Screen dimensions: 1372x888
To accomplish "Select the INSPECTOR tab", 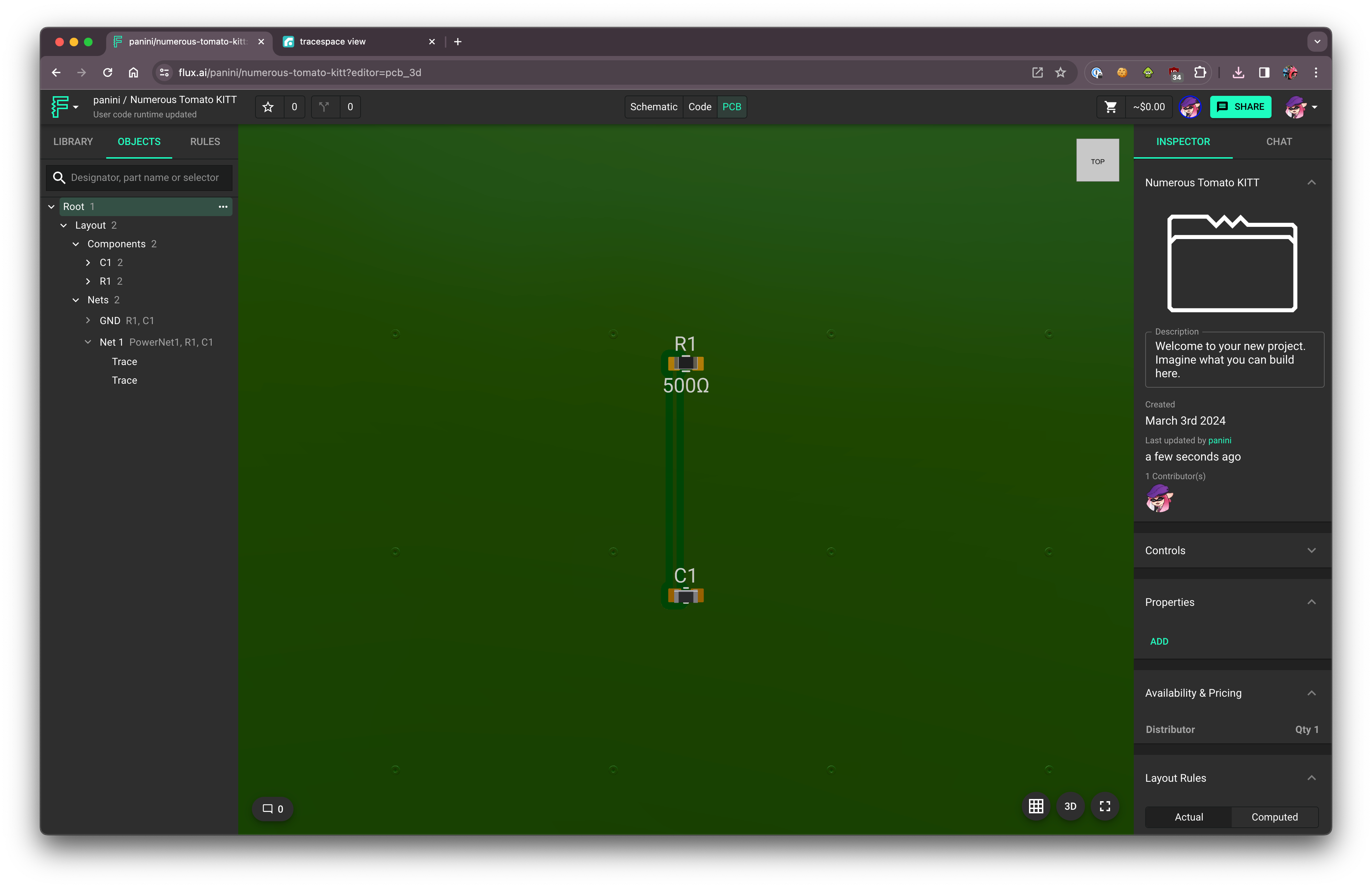I will tap(1183, 142).
